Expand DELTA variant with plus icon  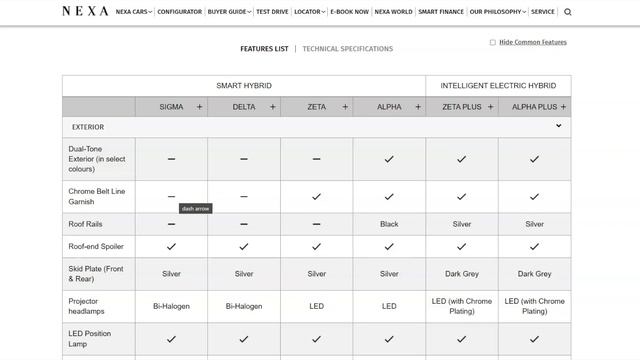273,107
